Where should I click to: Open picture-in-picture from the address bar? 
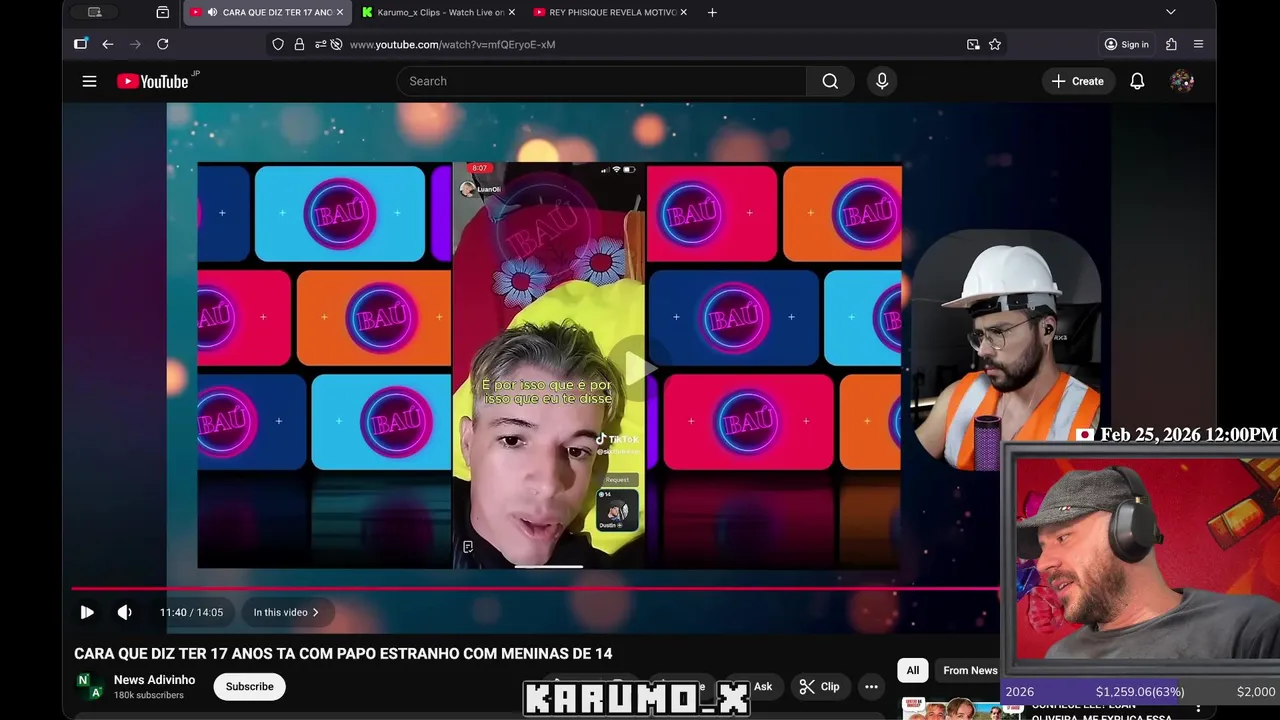click(973, 44)
